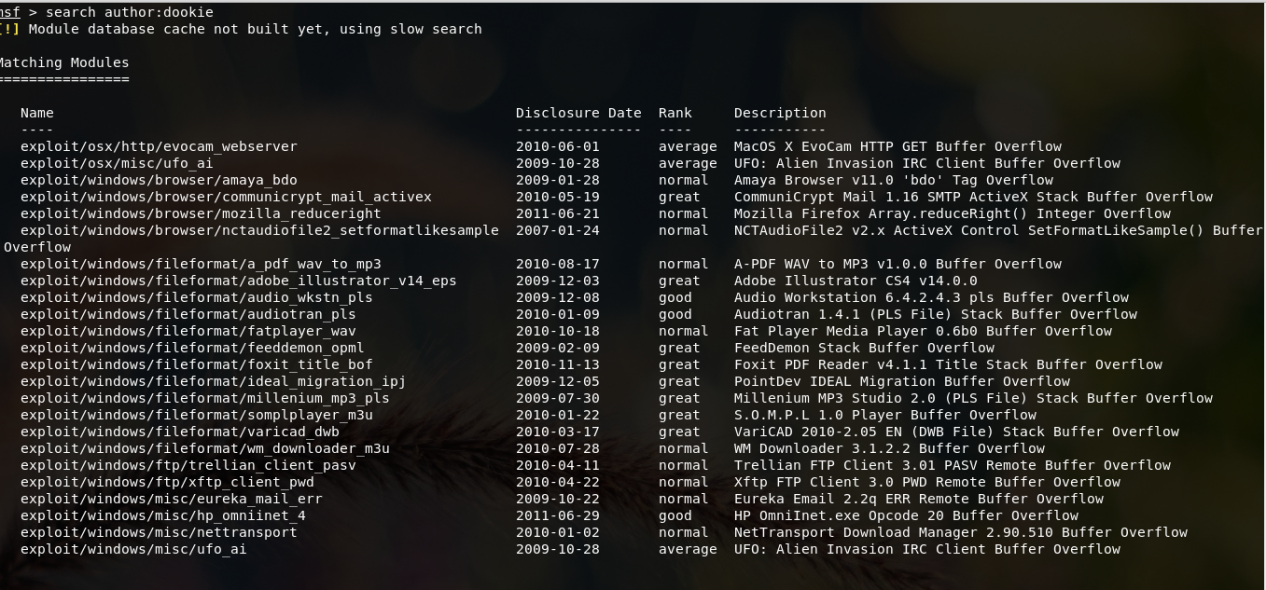Select module exploit/osx/misc/ufo_ai
This screenshot has height=590, width=1266.
click(x=117, y=163)
